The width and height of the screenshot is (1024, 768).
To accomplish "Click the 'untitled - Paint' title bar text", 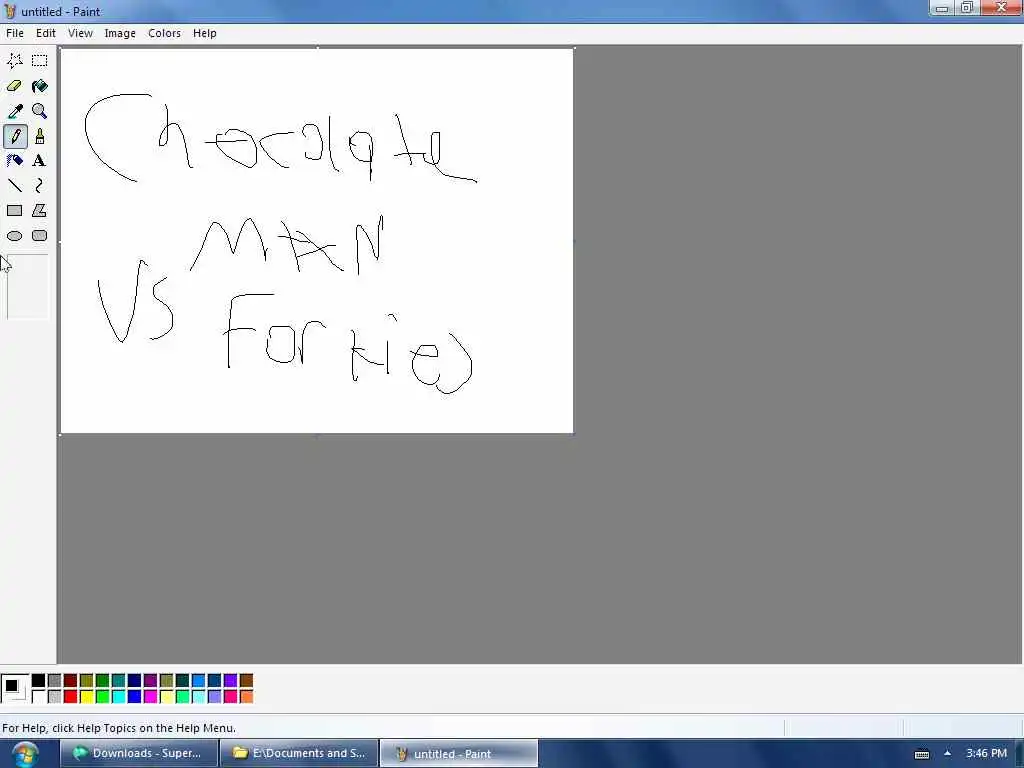I will [x=61, y=12].
